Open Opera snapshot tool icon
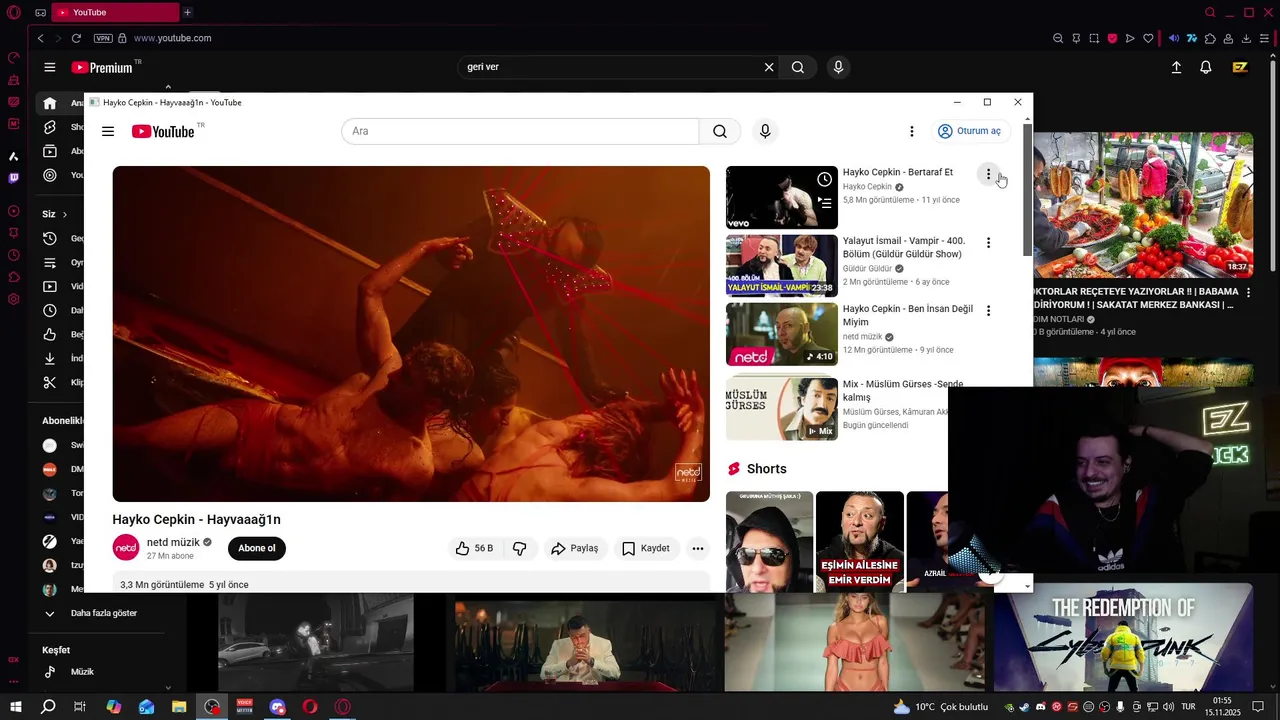This screenshot has width=1280, height=720. [1094, 38]
